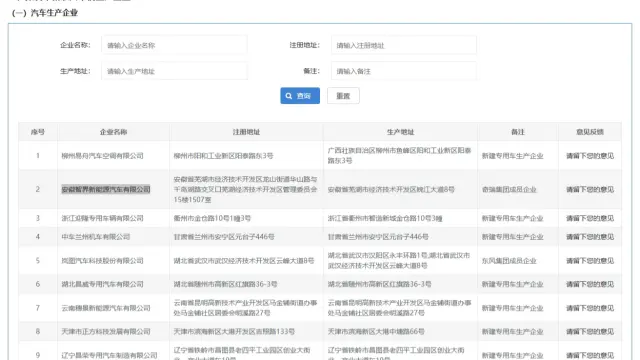Select company 辽宁昌荣专用汽车制造有限公司

click(x=109, y=356)
